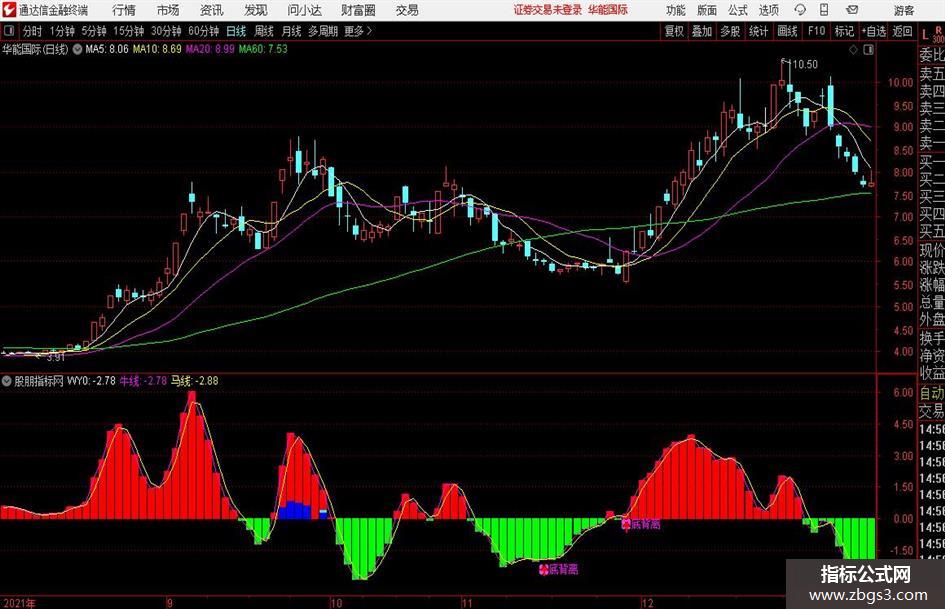945x609 pixels.
Task: Click the F10 company info button
Action: coord(816,31)
